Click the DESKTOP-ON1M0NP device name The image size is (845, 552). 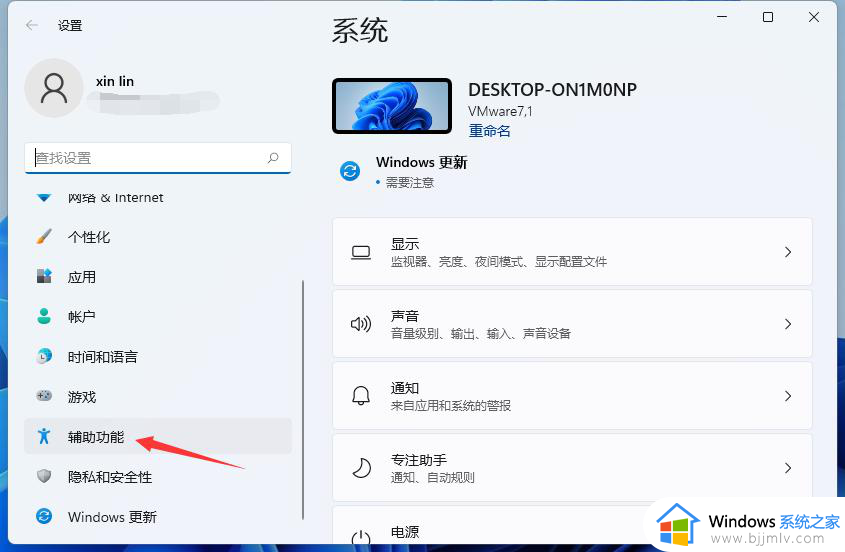[x=552, y=89]
